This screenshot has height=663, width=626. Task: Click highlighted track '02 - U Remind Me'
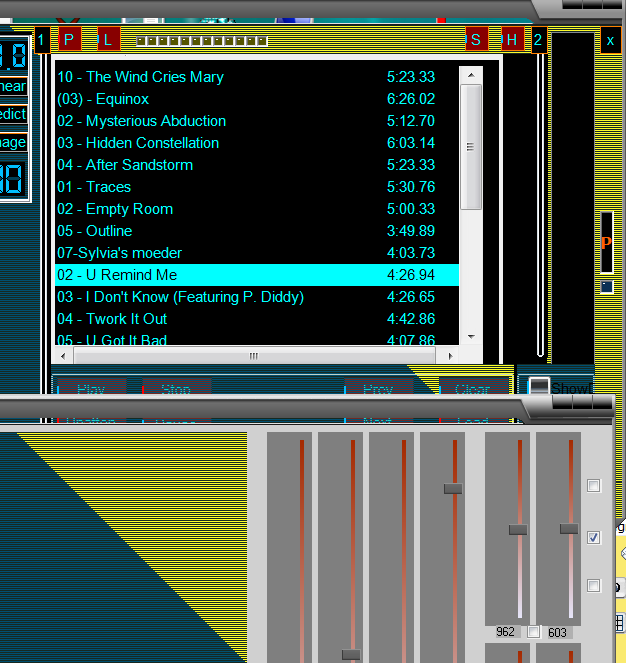point(257,275)
